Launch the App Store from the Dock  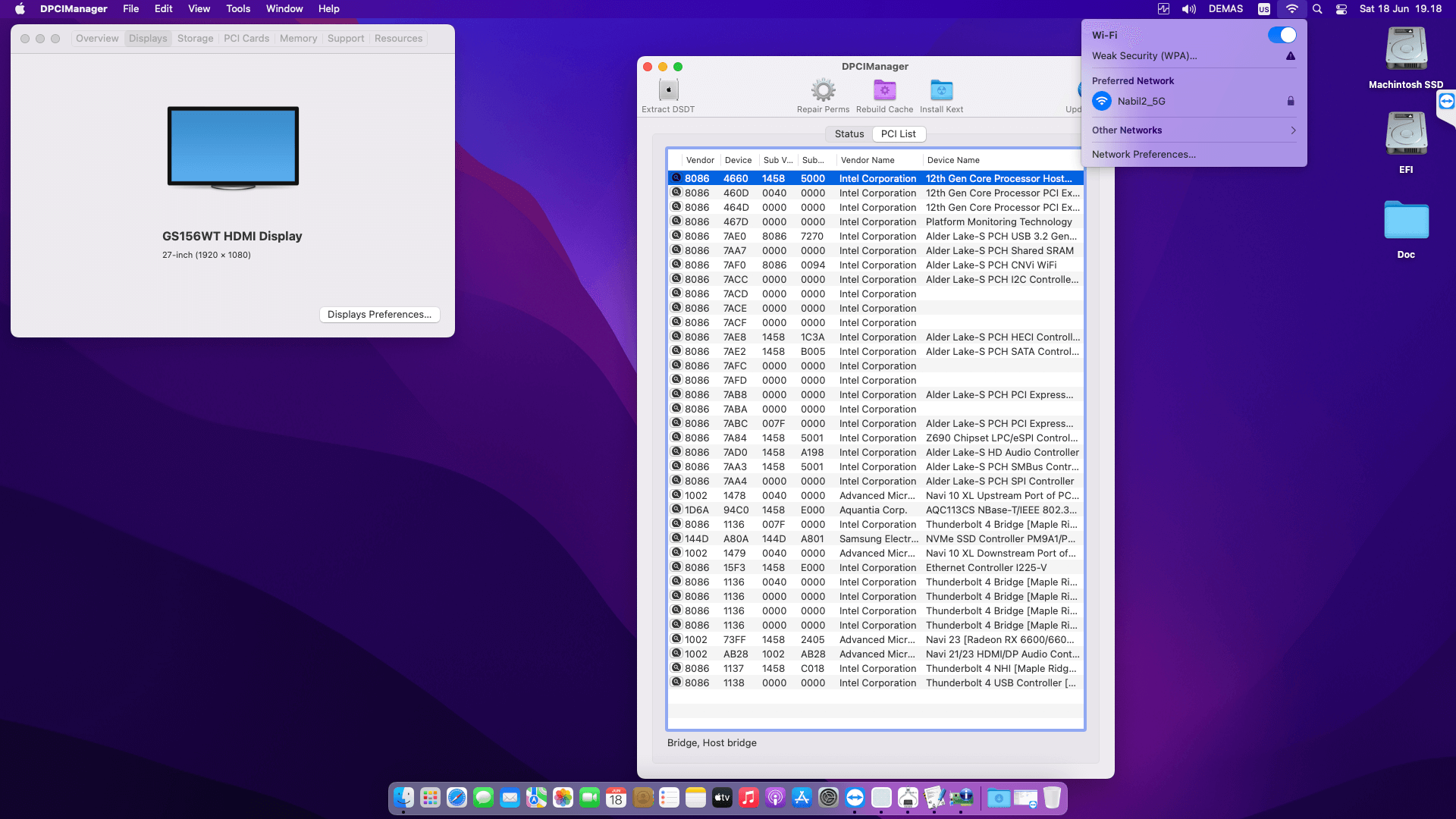(x=802, y=798)
